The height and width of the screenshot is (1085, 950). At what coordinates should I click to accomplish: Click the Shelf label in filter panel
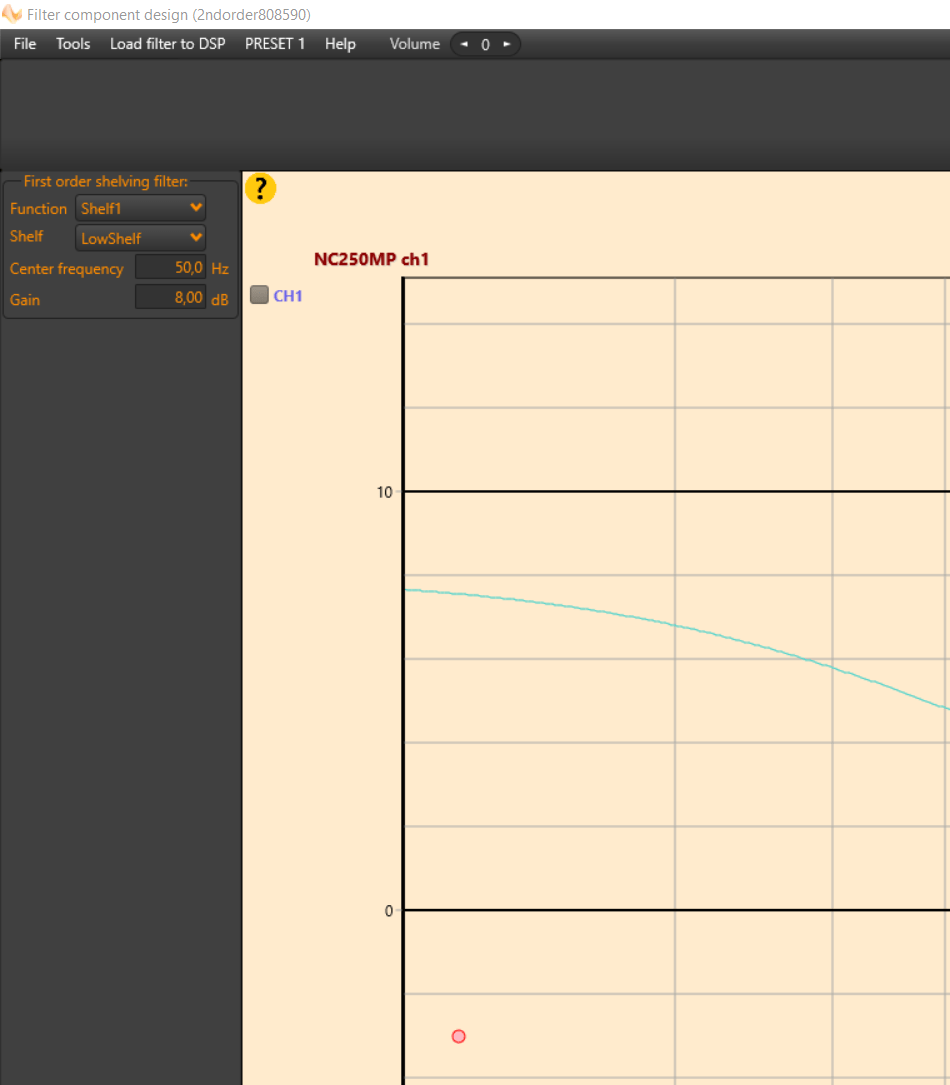click(26, 236)
